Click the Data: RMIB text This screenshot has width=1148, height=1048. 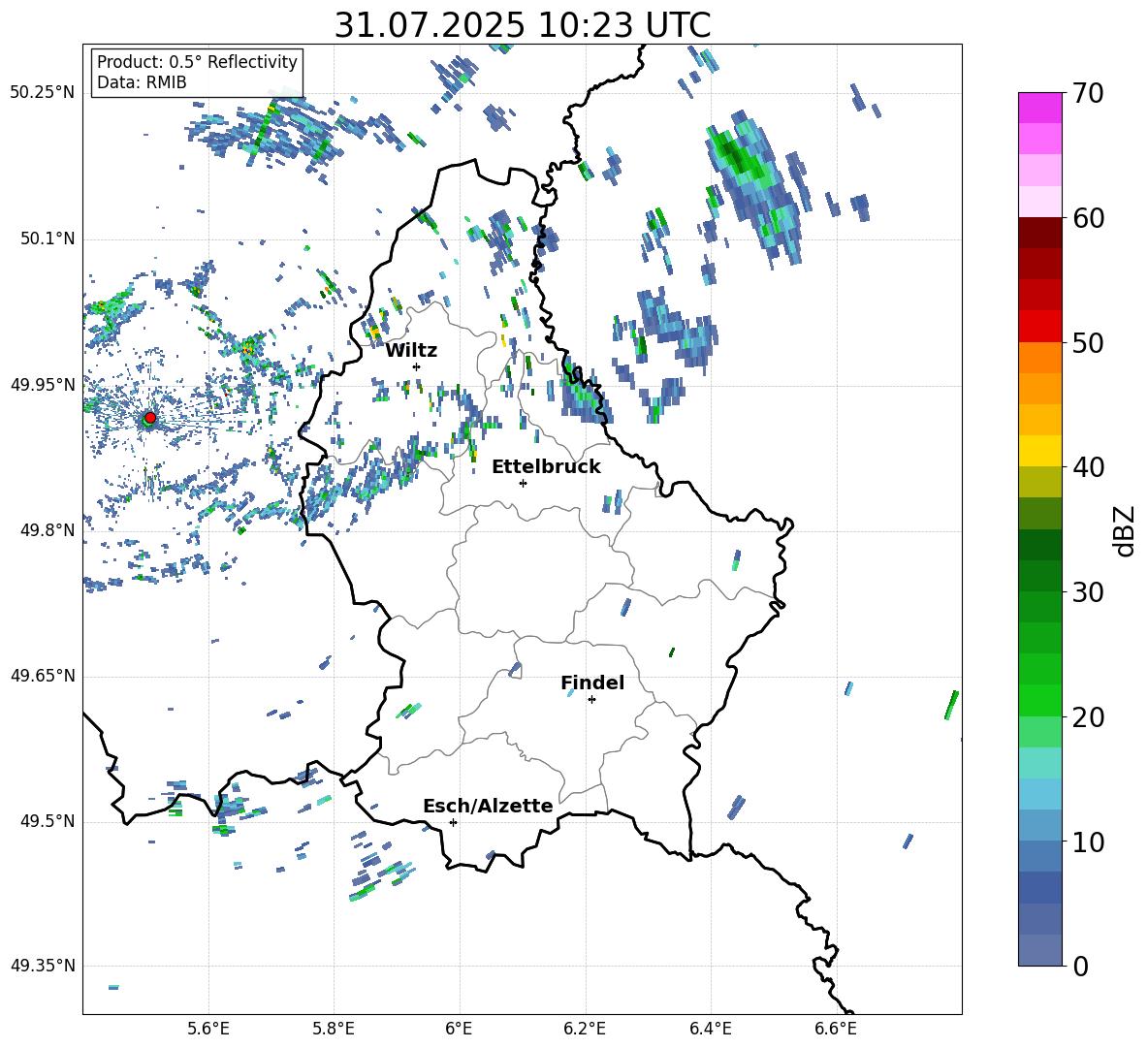tap(142, 82)
